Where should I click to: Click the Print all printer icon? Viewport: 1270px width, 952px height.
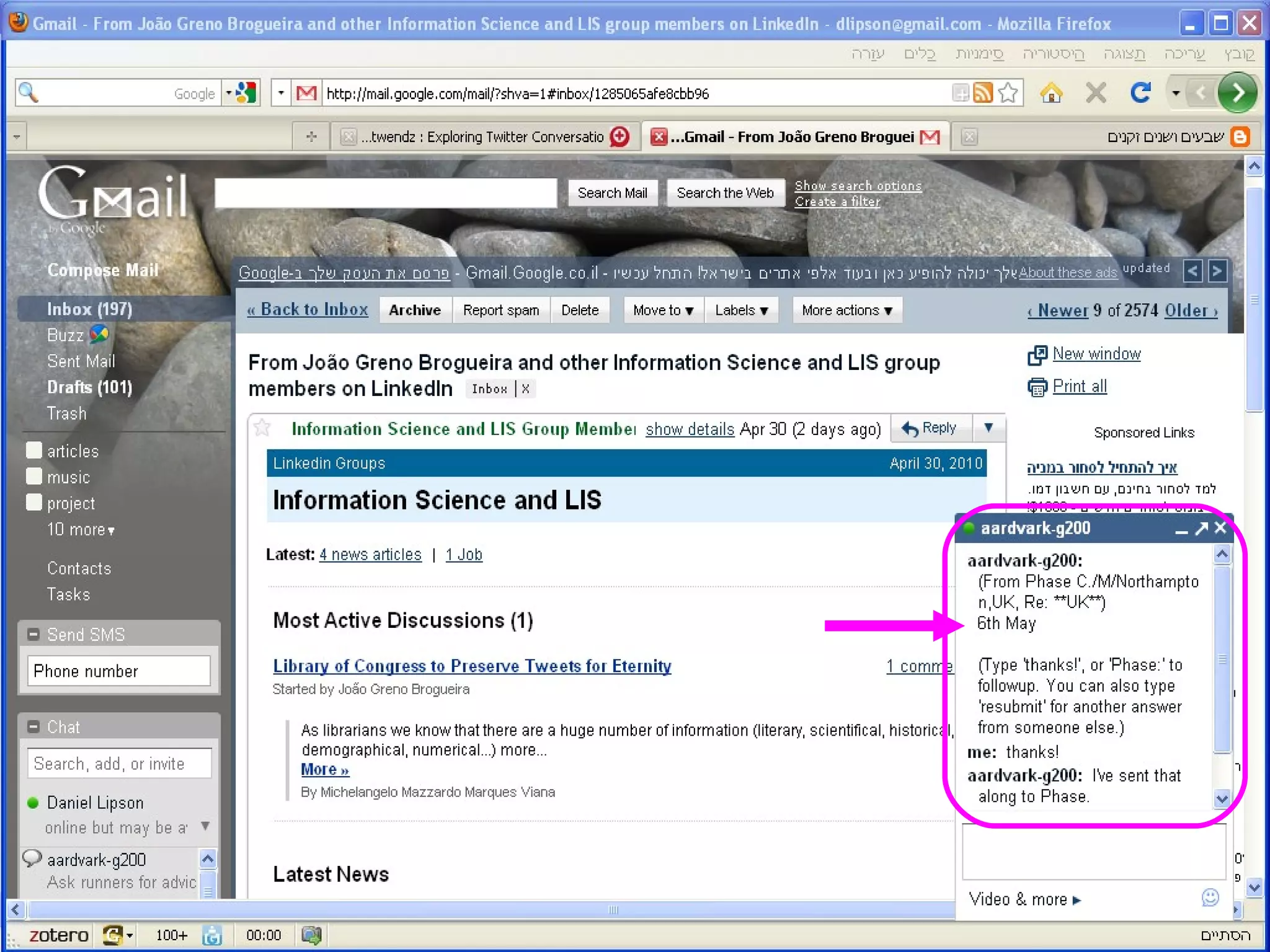(1037, 387)
